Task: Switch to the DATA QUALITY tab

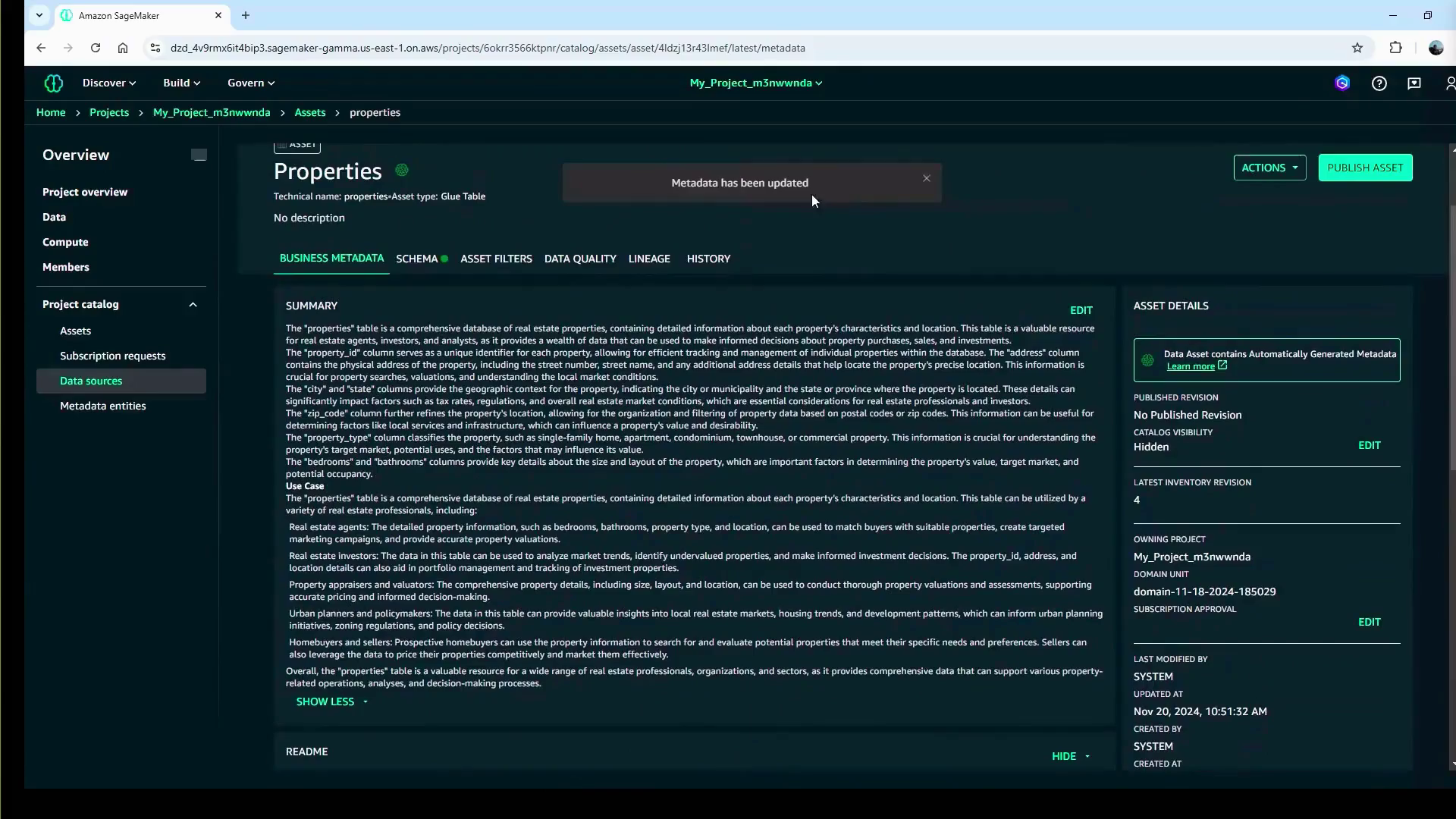Action: coord(580,259)
